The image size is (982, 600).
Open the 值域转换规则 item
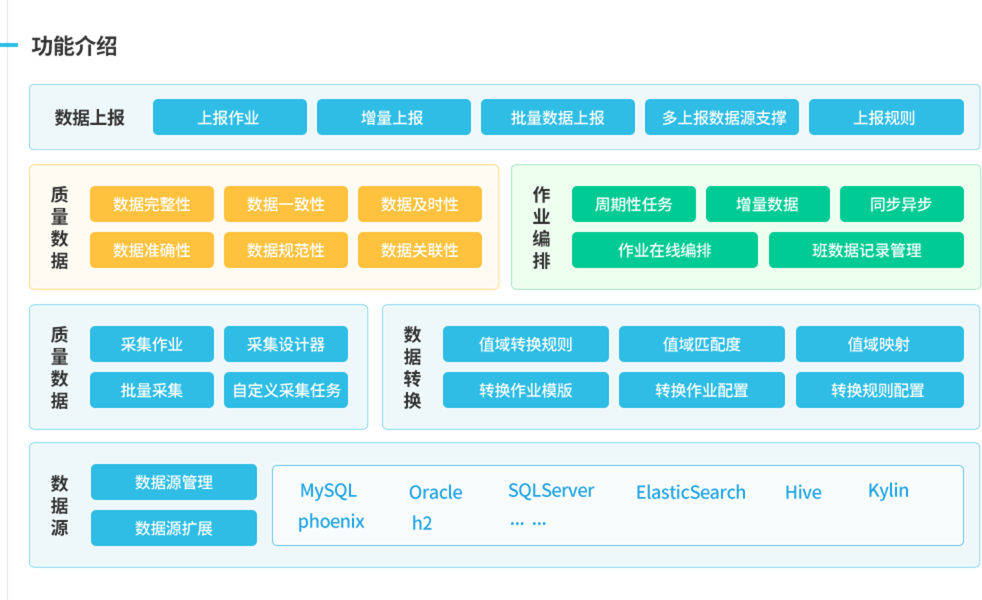(525, 344)
